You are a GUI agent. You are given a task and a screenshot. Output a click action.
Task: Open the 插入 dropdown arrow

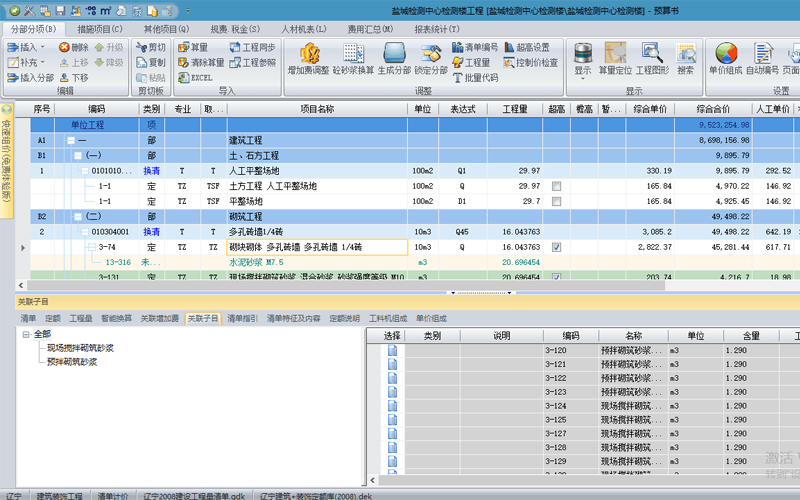pos(42,47)
